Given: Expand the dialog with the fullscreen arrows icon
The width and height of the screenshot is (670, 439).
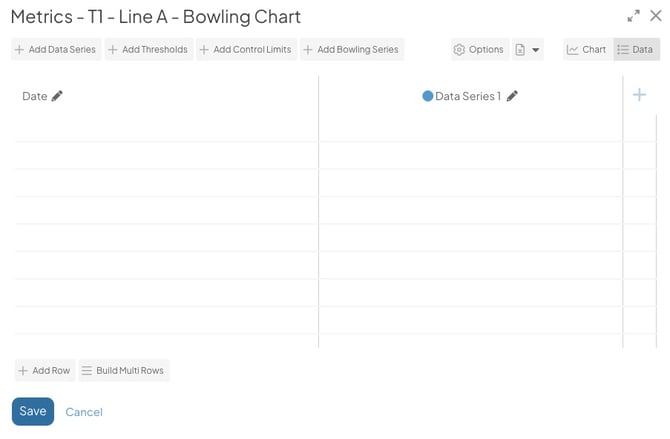Looking at the screenshot, I should pos(634,16).
